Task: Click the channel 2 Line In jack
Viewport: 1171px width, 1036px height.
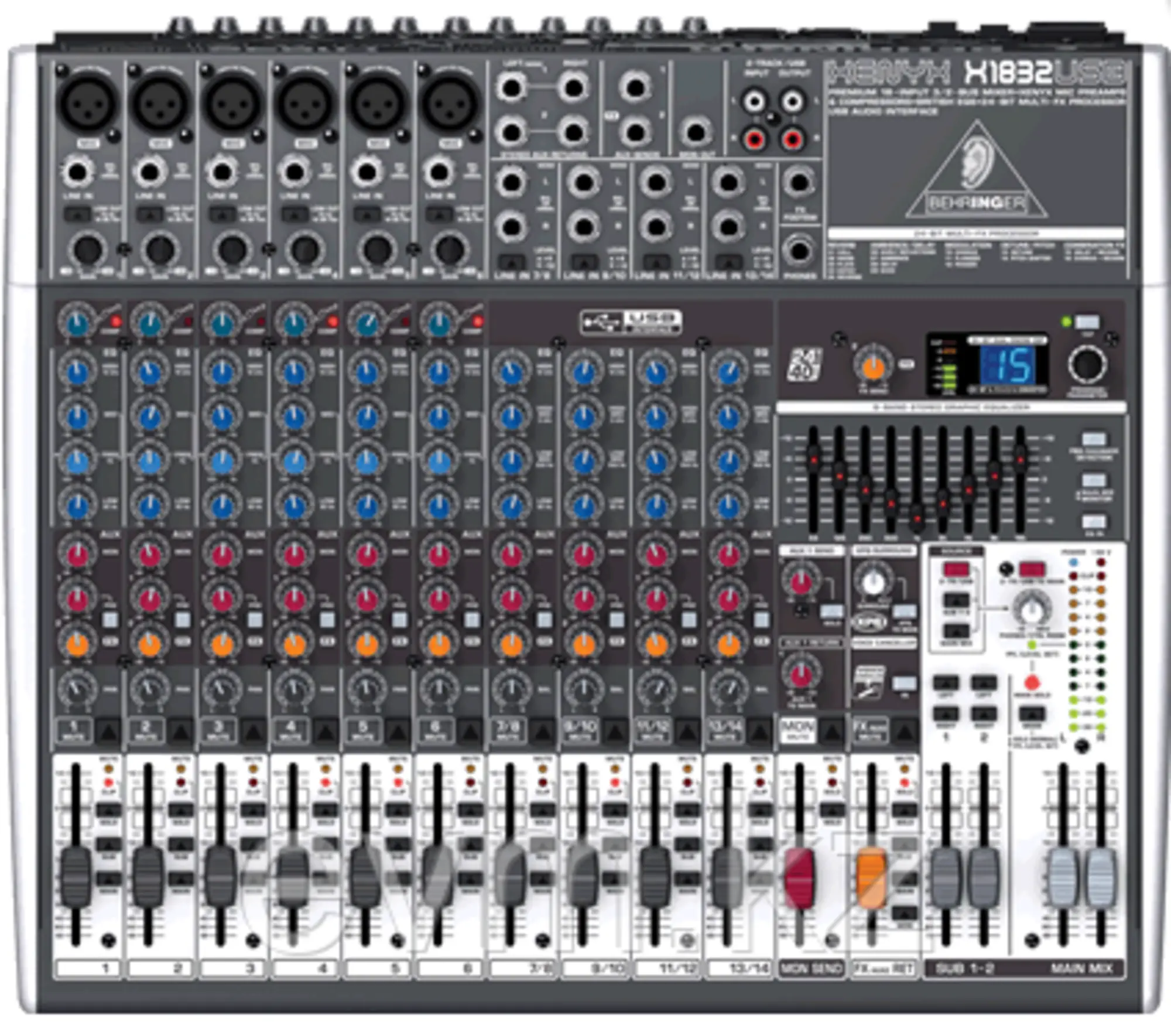Action: coord(150,172)
